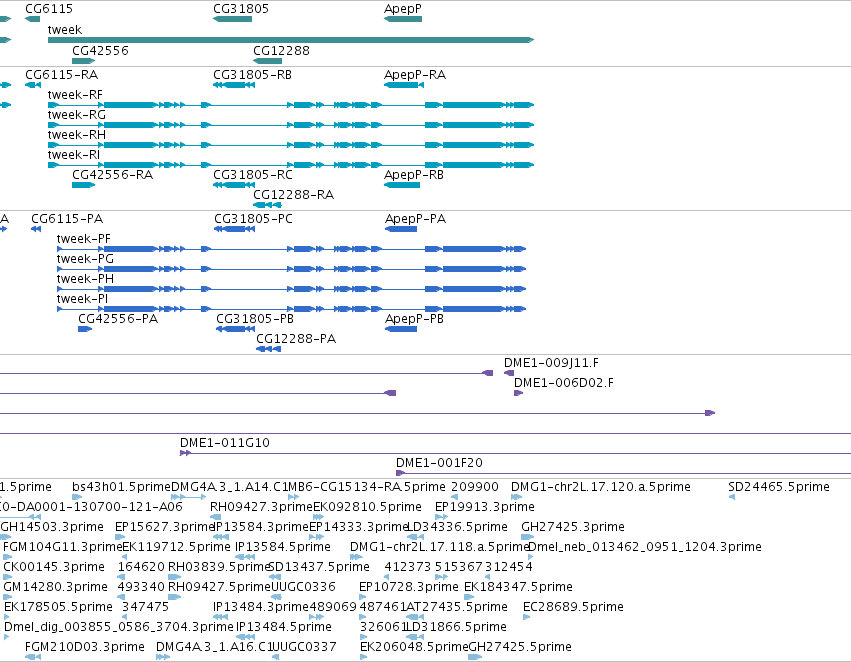
Task: Select EST GH27425.5prime
Action: coord(475,657)
